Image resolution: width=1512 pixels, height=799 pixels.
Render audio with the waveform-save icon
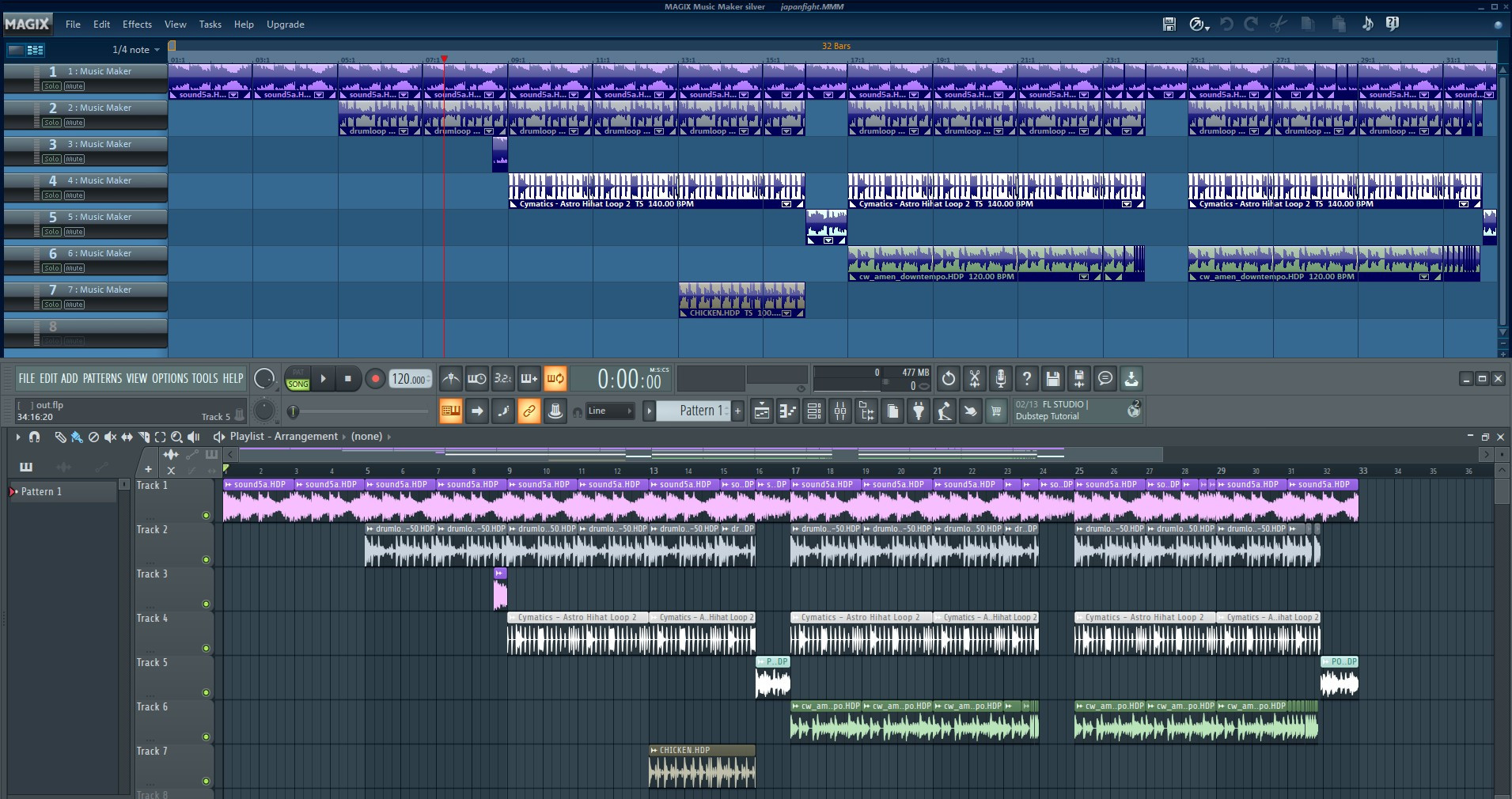pyautogui.click(x=1079, y=379)
